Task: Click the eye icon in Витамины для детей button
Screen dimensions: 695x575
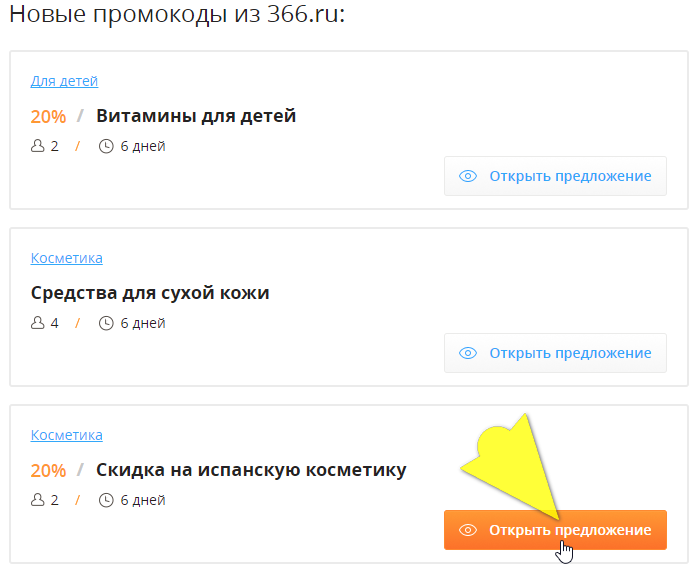Action: [x=468, y=176]
